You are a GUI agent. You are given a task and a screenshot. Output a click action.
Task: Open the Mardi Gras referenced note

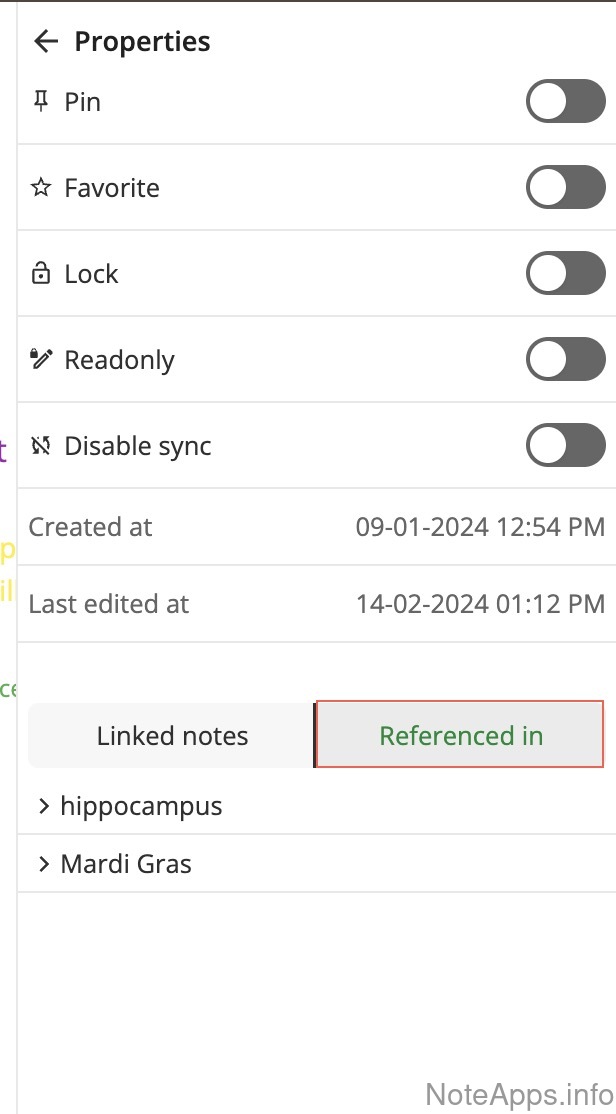[126, 864]
